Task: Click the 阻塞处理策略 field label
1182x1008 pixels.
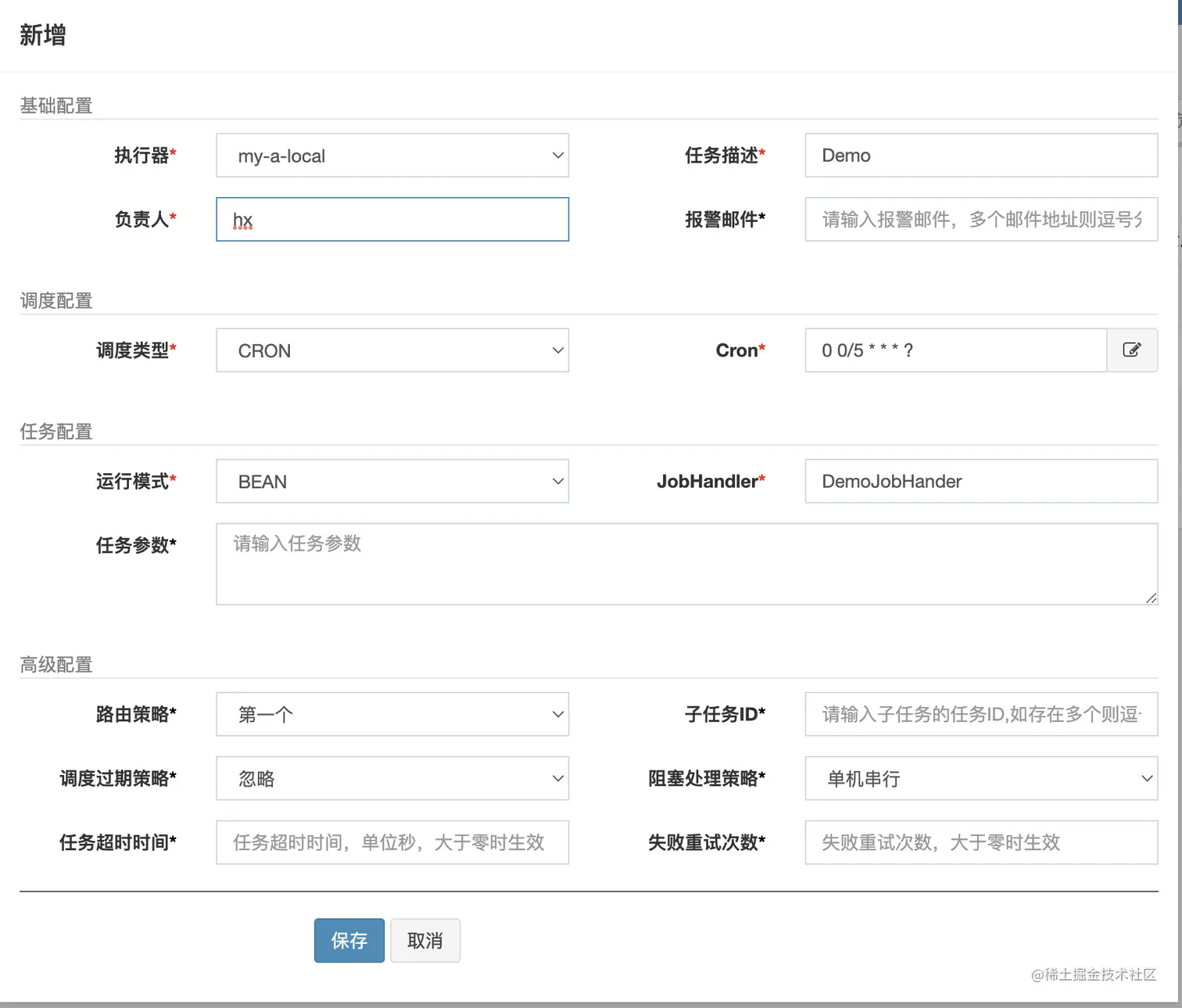Action: [707, 778]
